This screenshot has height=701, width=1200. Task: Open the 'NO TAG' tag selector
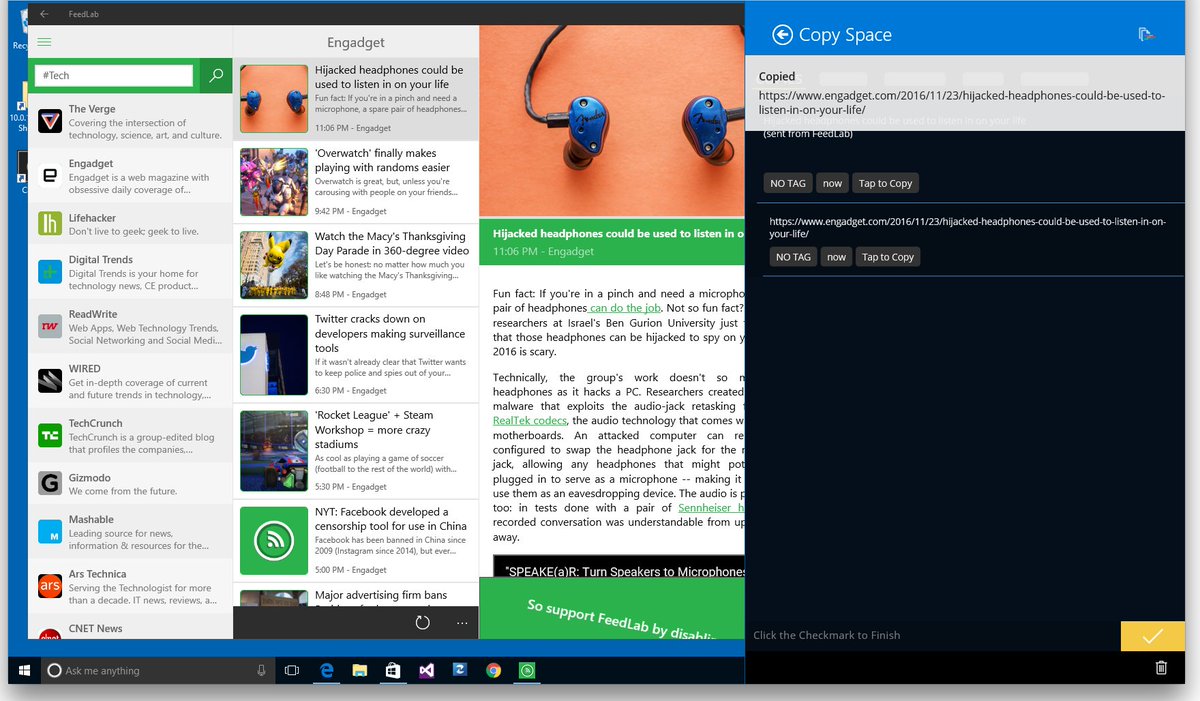(x=787, y=183)
